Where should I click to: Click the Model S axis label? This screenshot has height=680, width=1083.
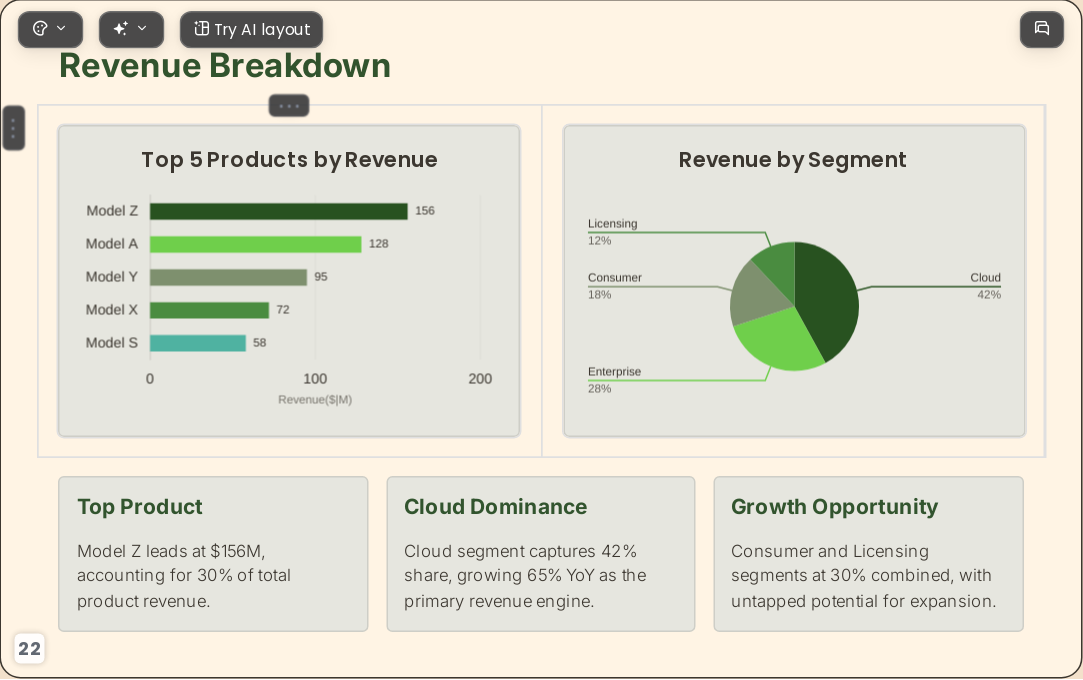(112, 343)
